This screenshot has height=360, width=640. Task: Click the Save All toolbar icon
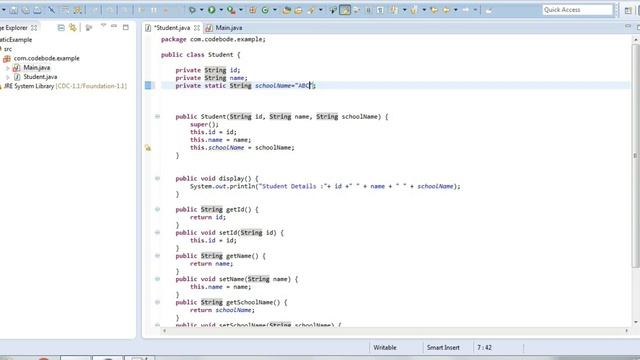click(x=25, y=10)
